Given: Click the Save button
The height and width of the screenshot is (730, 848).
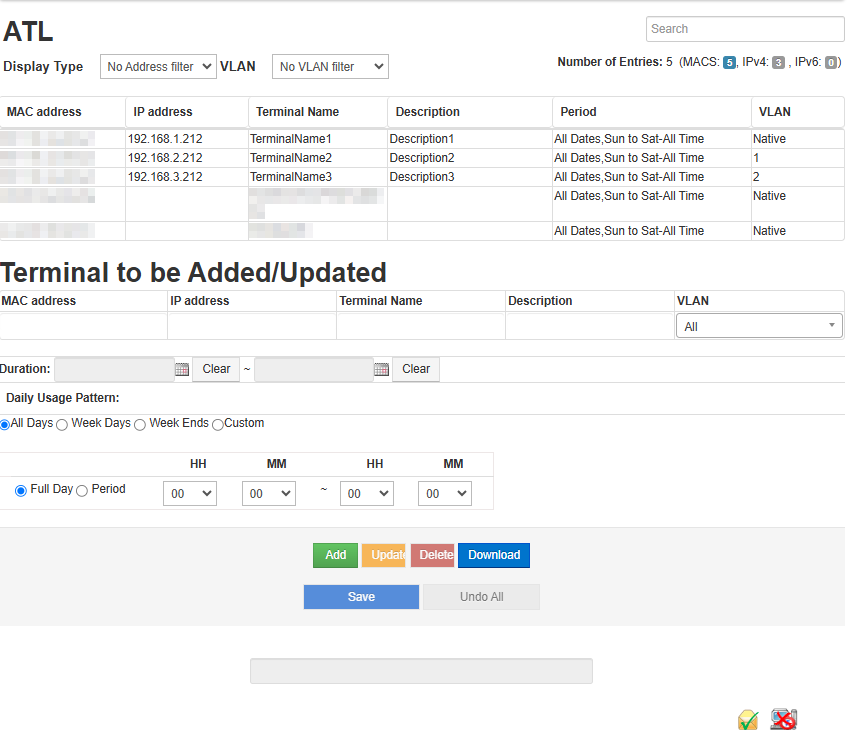Looking at the screenshot, I should (361, 597).
